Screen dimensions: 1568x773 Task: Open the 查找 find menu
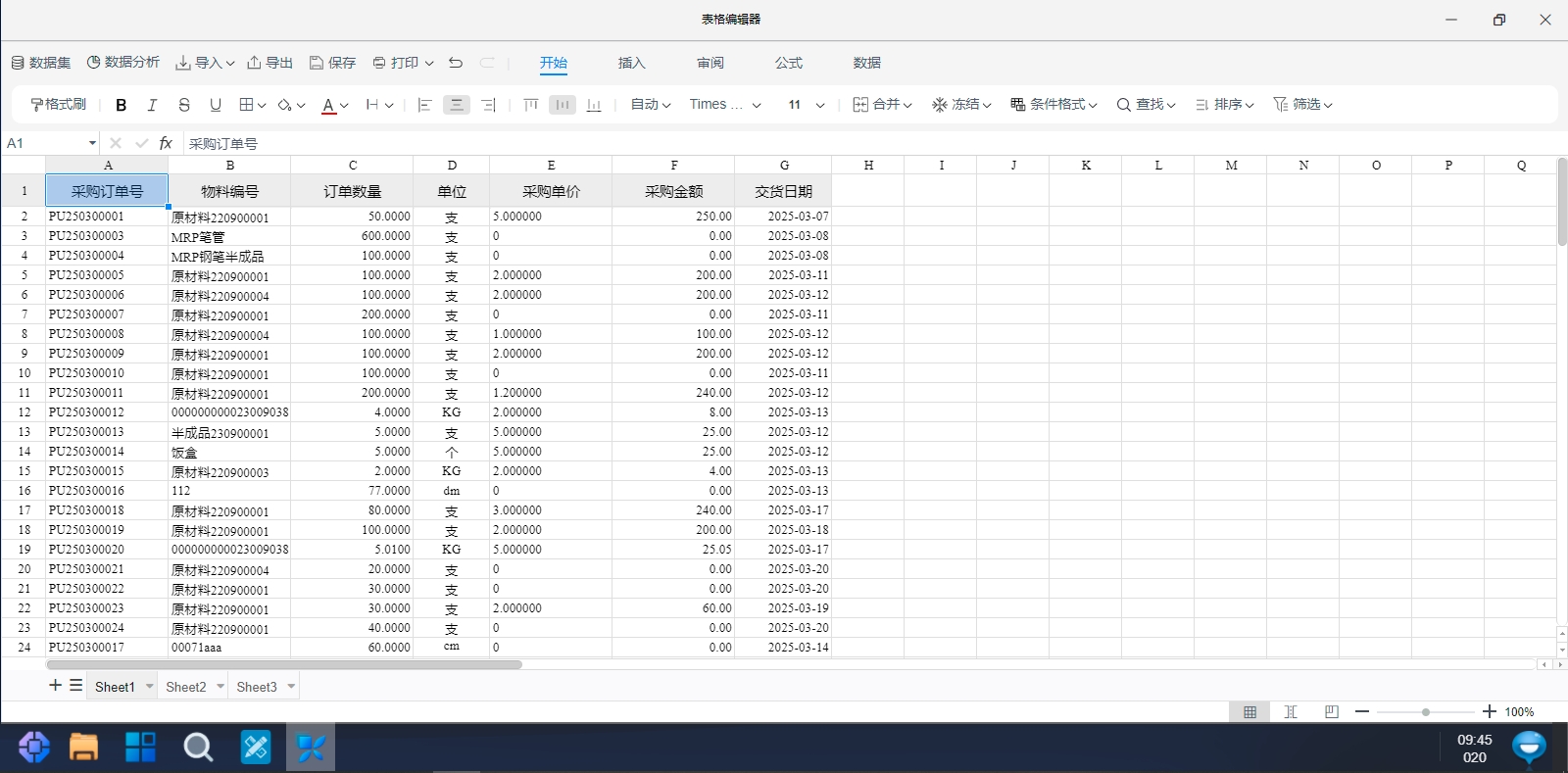[x=1146, y=105]
